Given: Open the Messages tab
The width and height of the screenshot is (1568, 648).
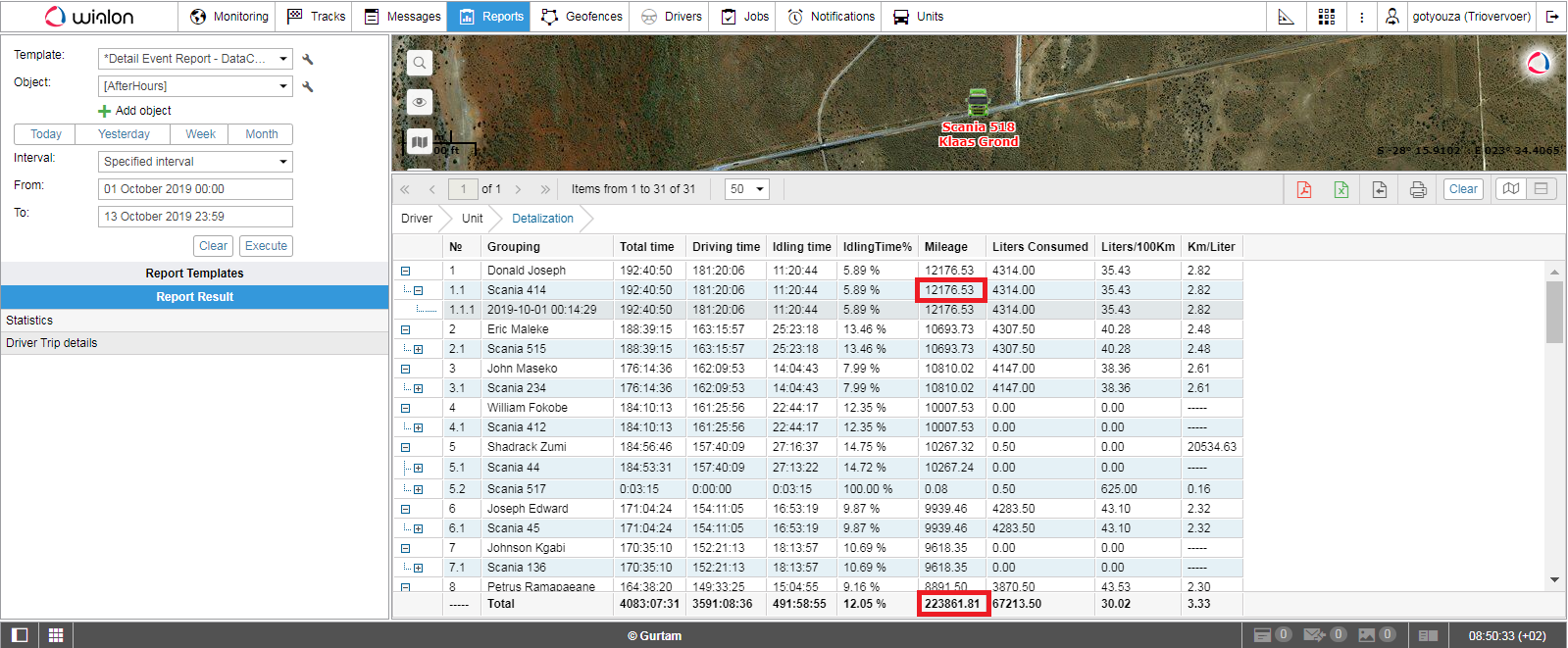Looking at the screenshot, I should (402, 17).
